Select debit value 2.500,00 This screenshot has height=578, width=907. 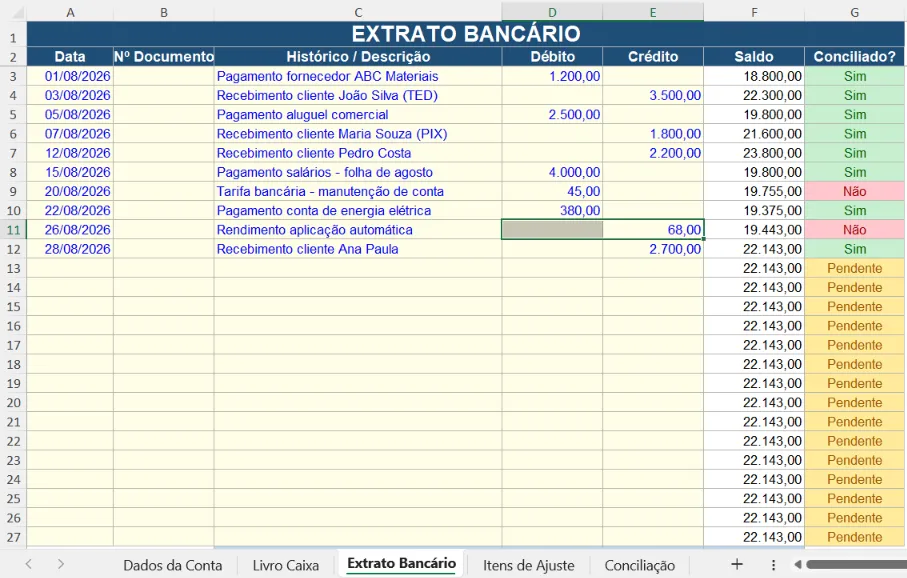click(x=552, y=115)
